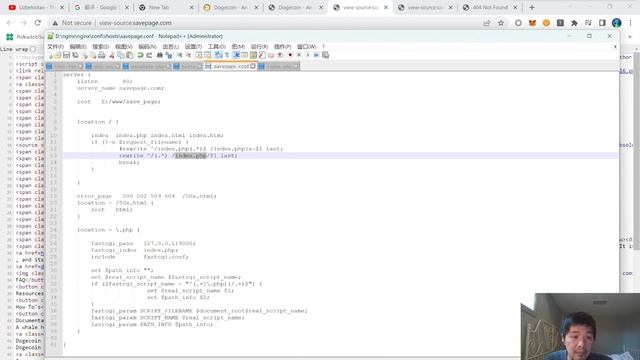This screenshot has width=640, height=360.
Task: Enable the Line wrap checkbox in Chrome source view
Action: [33, 49]
